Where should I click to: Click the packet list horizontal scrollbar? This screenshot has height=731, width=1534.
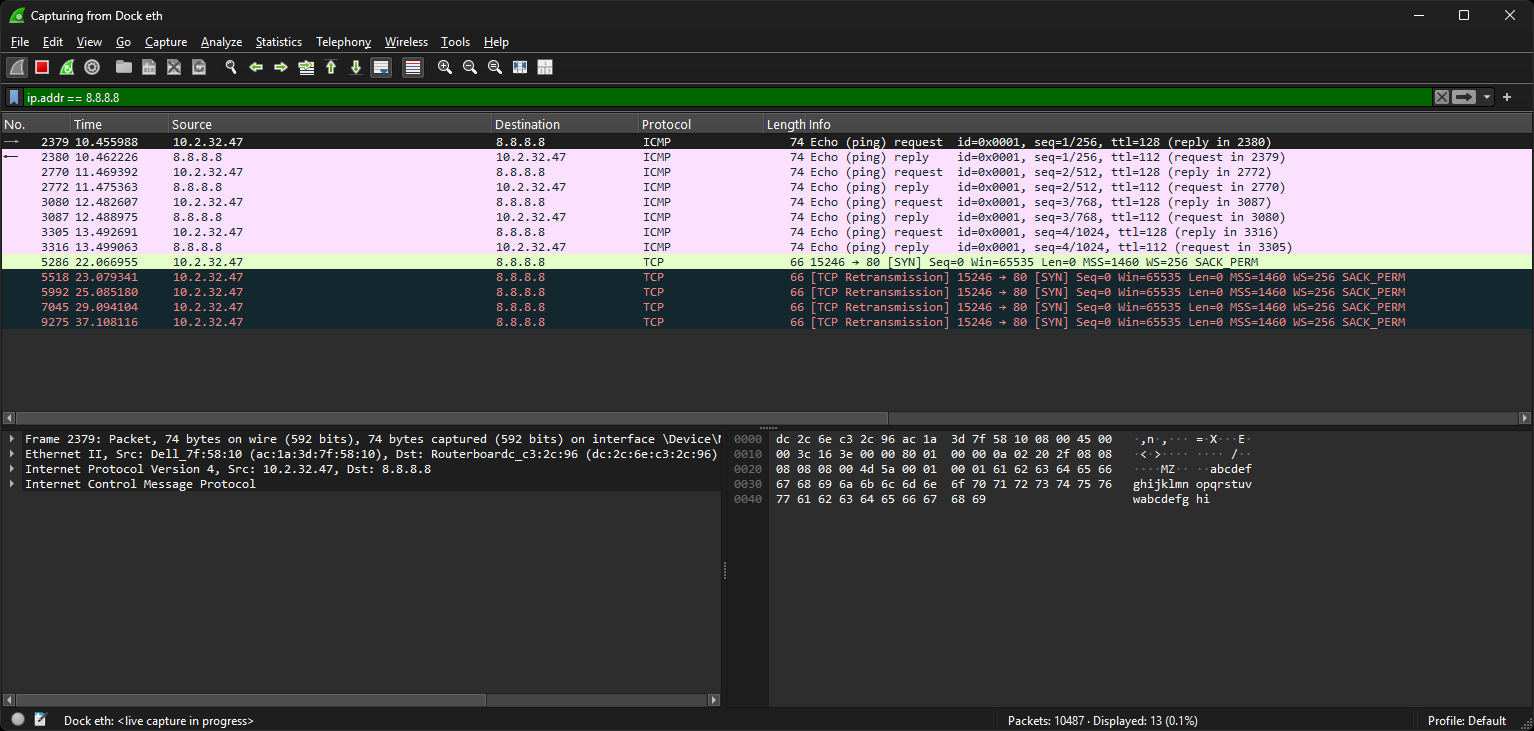pos(450,418)
